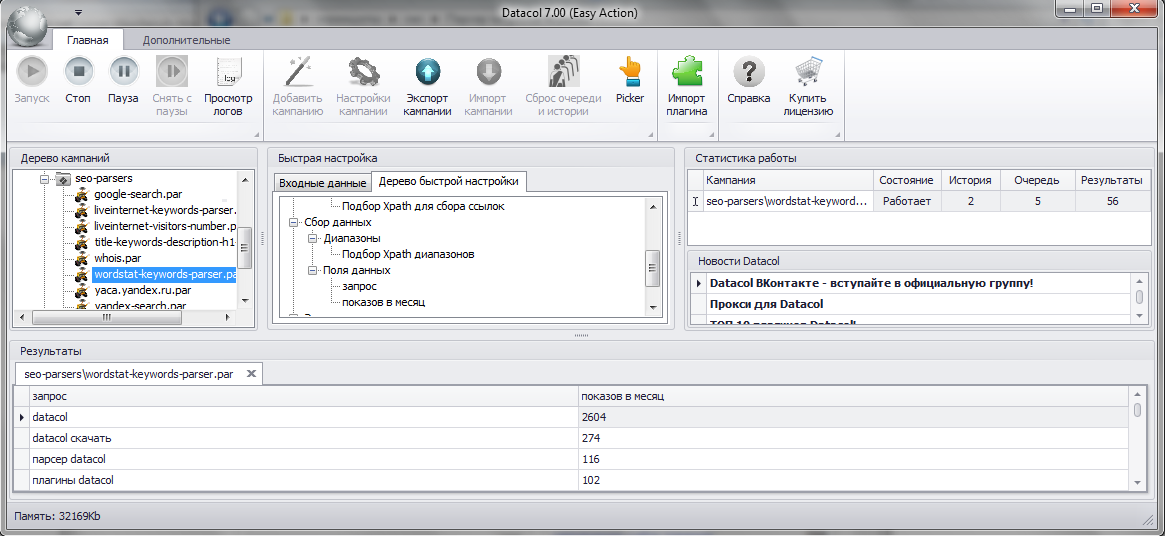
Task: Click the 2604 value cell
Action: click(x=854, y=417)
